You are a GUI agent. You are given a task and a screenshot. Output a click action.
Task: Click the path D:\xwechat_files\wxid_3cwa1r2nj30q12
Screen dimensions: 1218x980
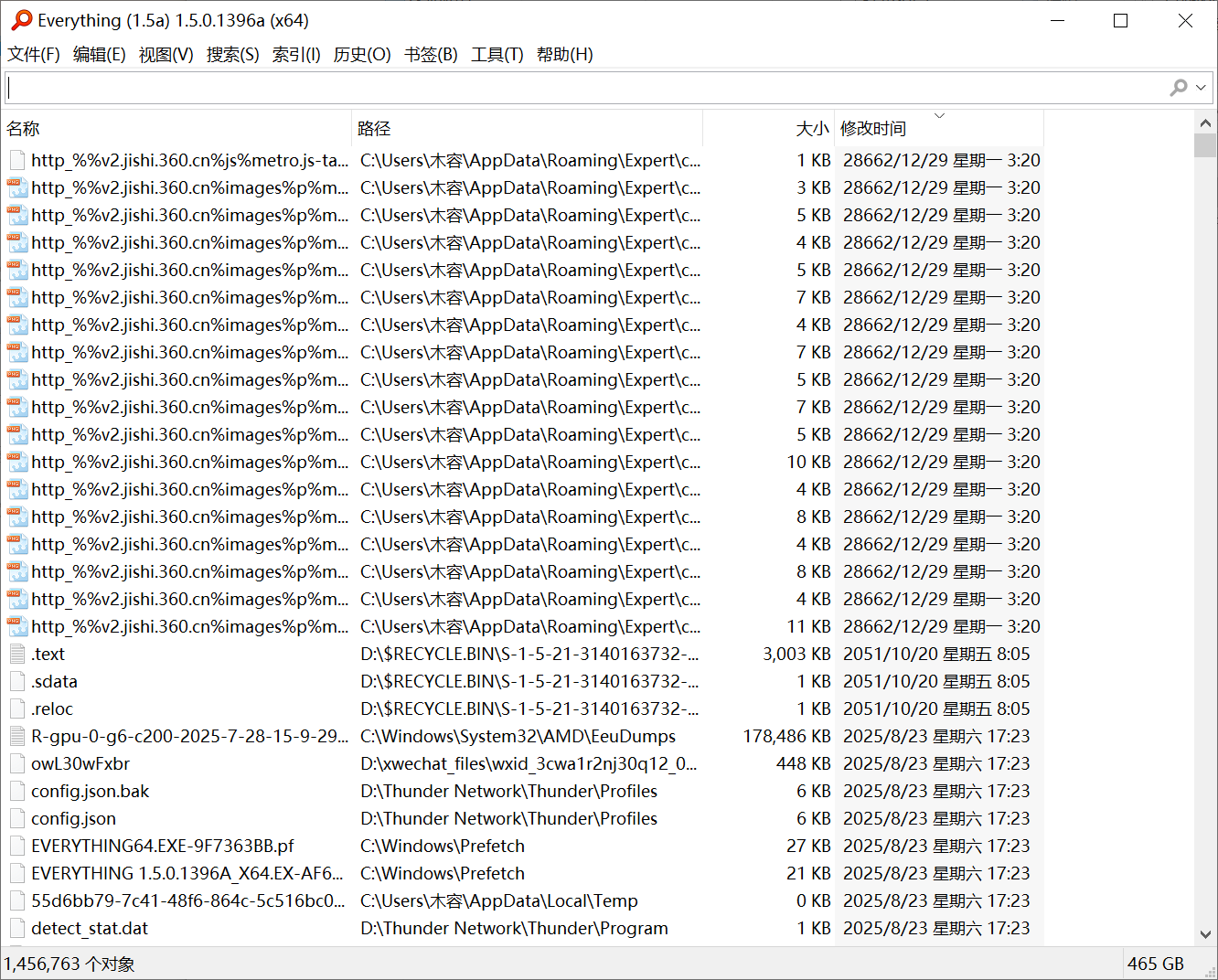click(529, 764)
